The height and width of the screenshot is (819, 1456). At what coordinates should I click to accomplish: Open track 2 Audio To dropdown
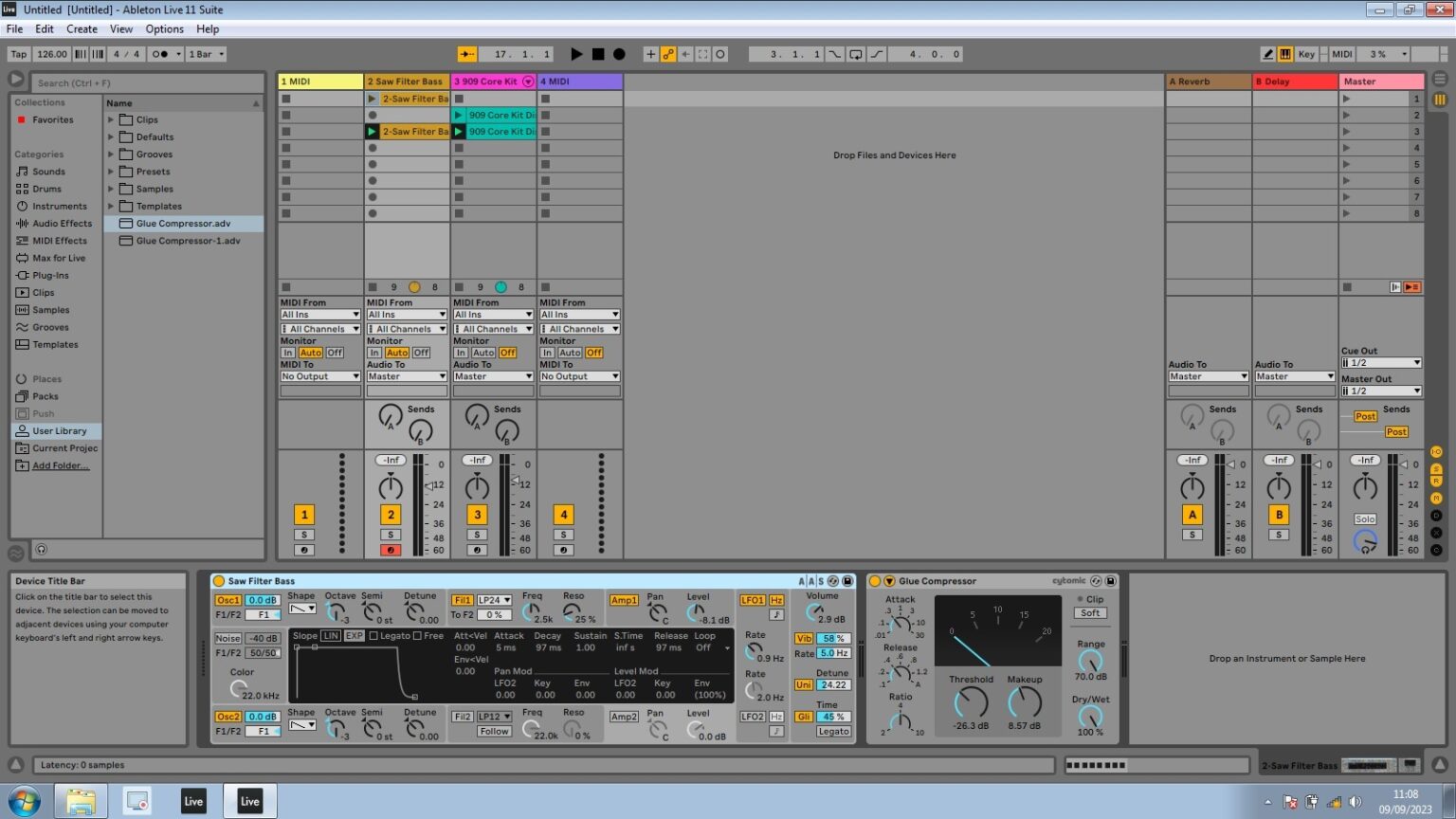click(x=407, y=376)
